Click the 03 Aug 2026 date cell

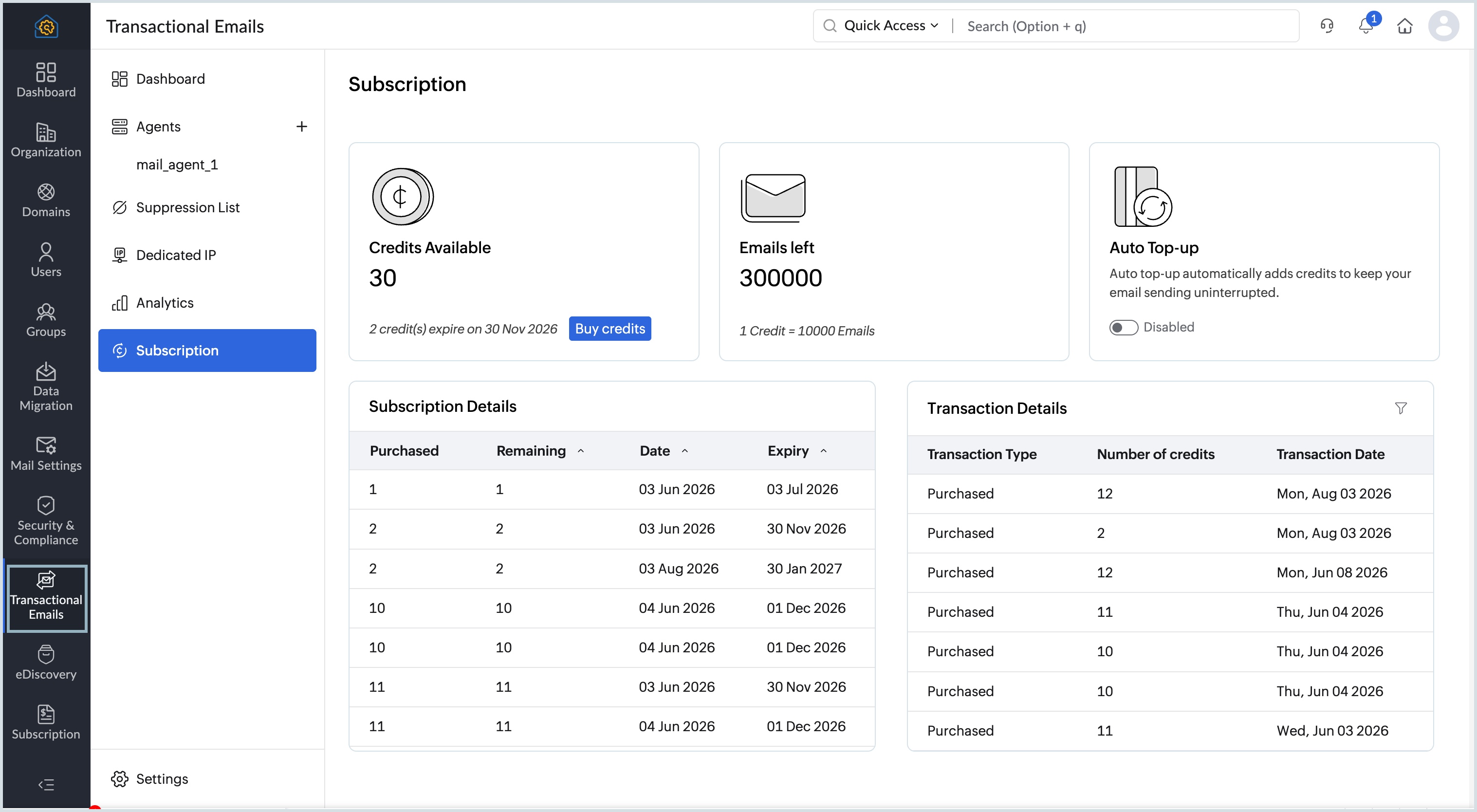click(x=678, y=568)
